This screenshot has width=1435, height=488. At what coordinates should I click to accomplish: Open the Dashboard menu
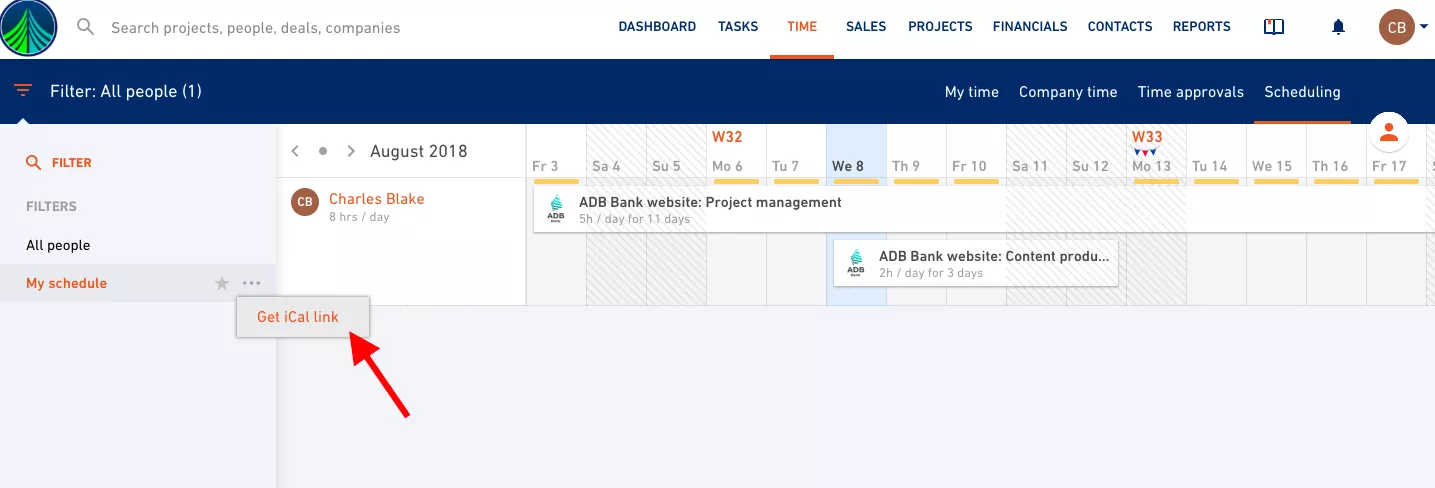coord(657,27)
